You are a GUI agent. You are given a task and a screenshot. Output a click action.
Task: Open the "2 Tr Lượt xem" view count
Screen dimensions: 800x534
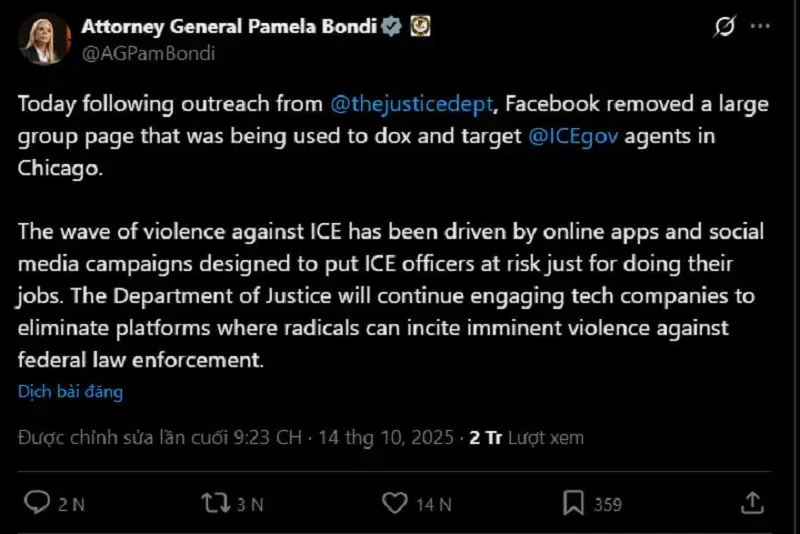coord(526,438)
